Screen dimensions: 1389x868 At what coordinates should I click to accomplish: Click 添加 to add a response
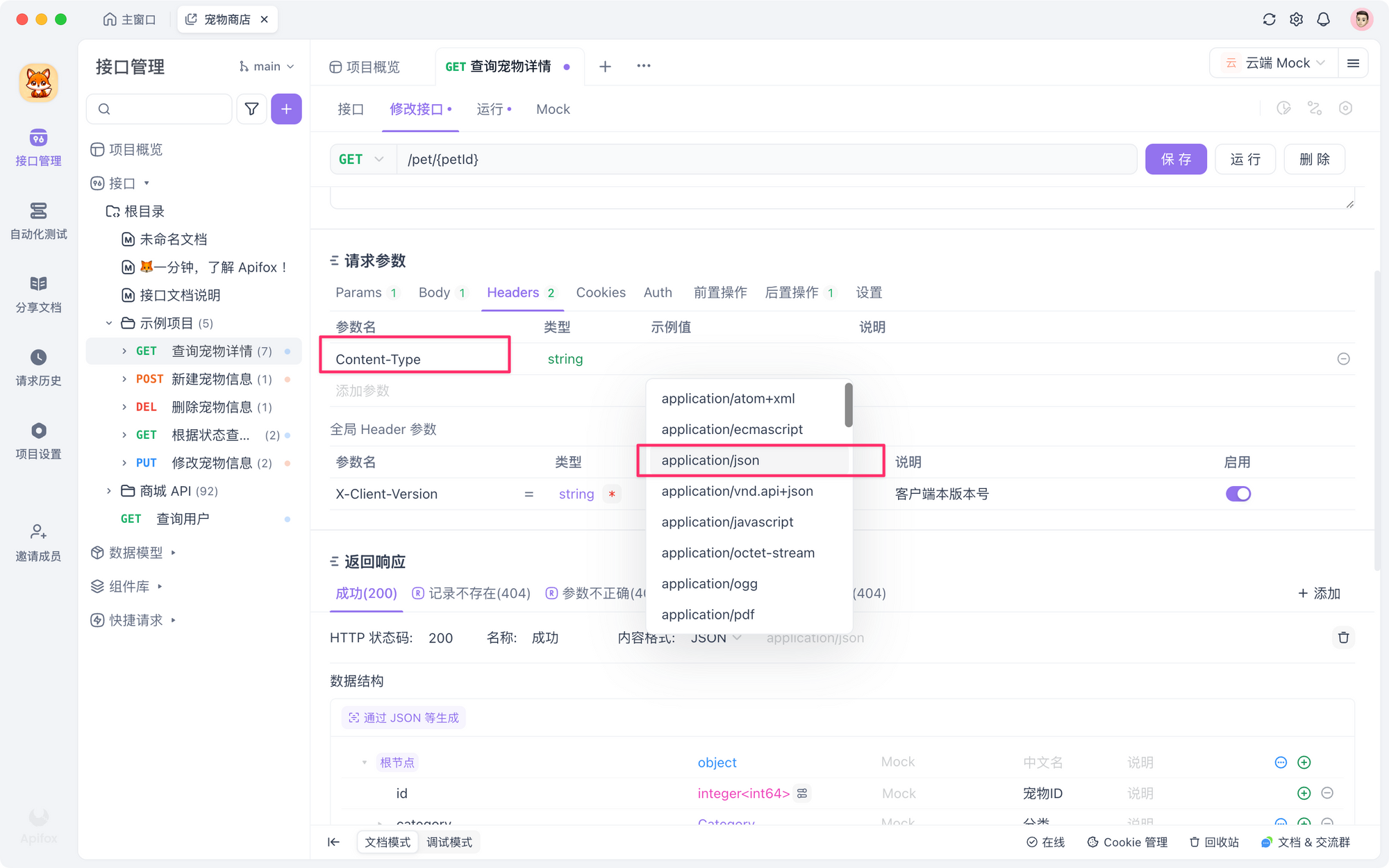pos(1319,593)
